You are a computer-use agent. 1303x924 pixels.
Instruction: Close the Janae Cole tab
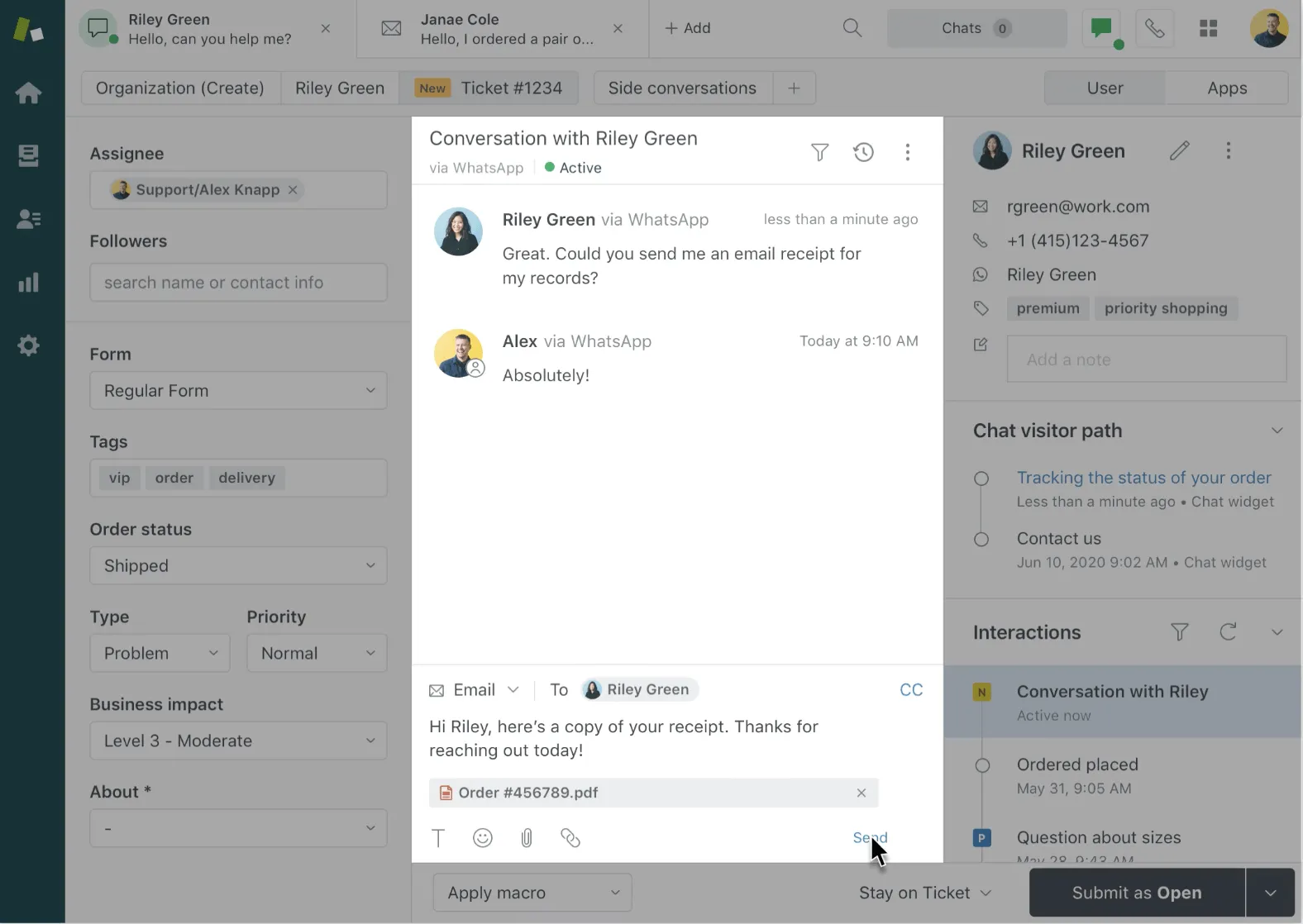(x=618, y=29)
